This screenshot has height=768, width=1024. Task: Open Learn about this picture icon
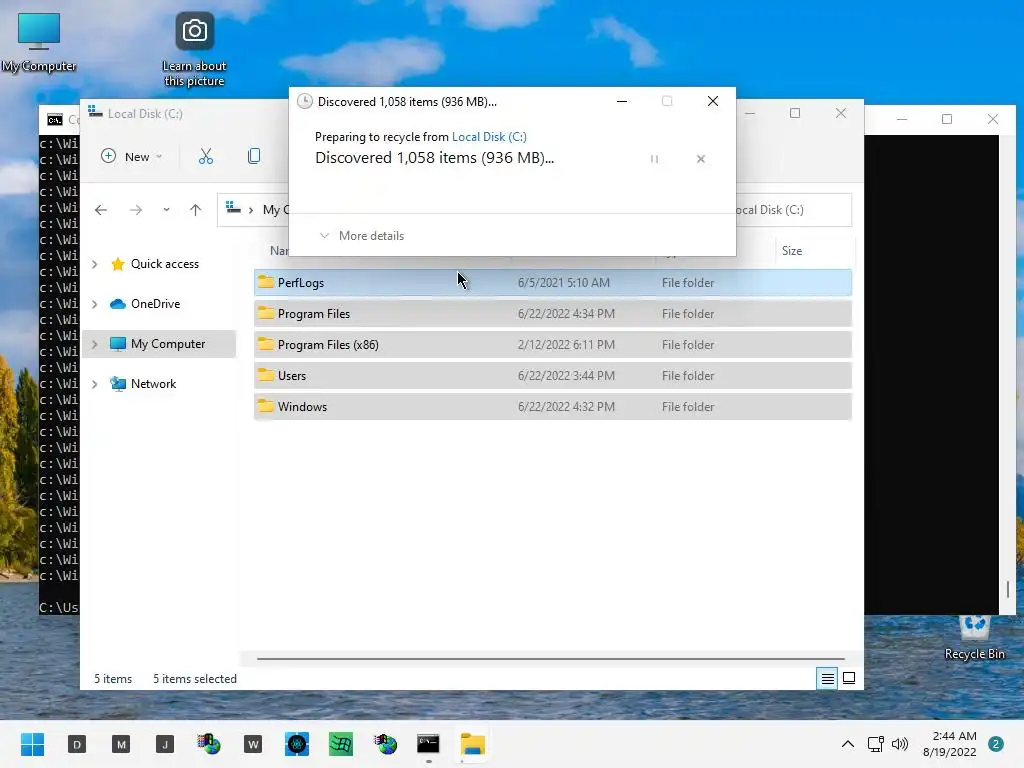click(194, 49)
